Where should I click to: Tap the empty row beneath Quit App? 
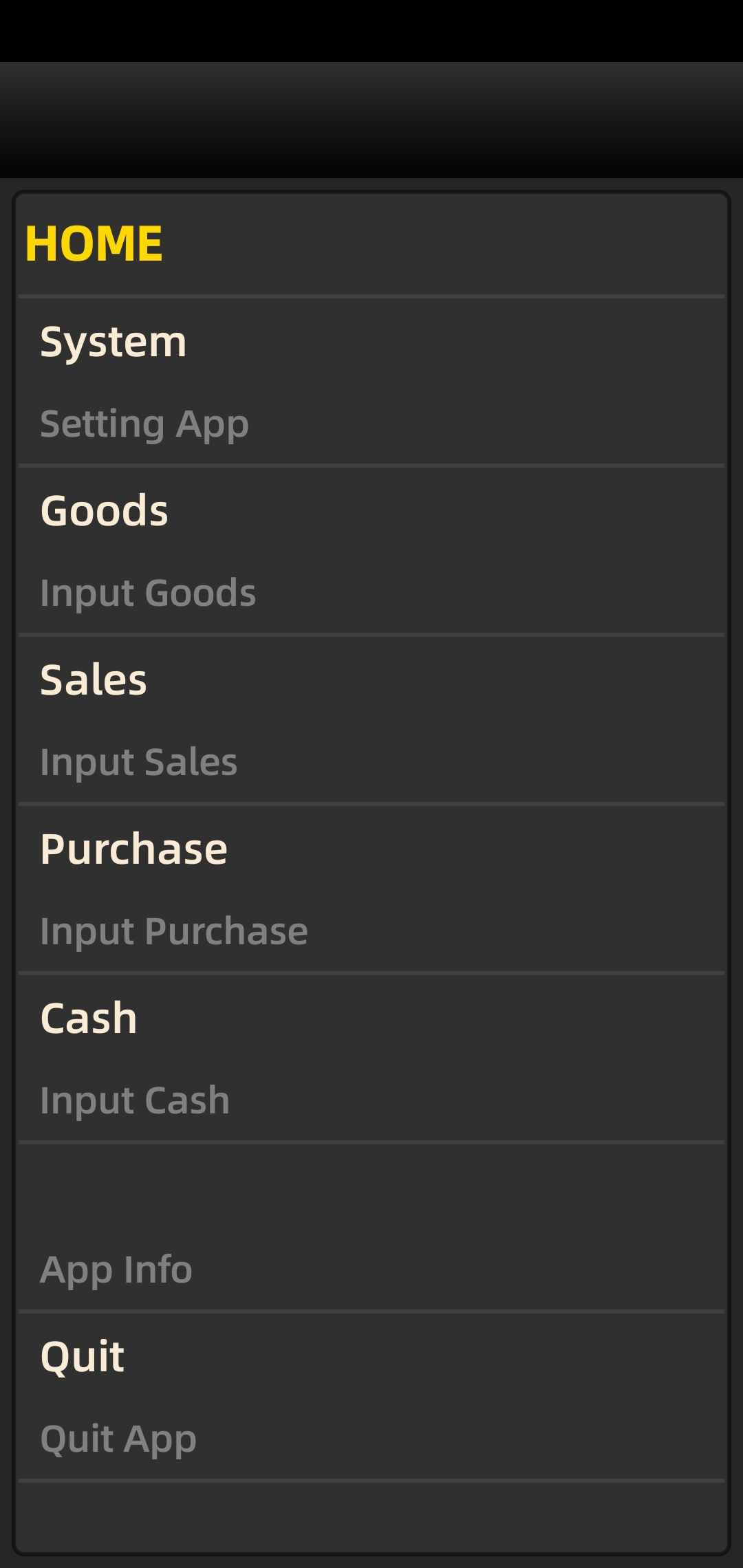coord(371,1516)
